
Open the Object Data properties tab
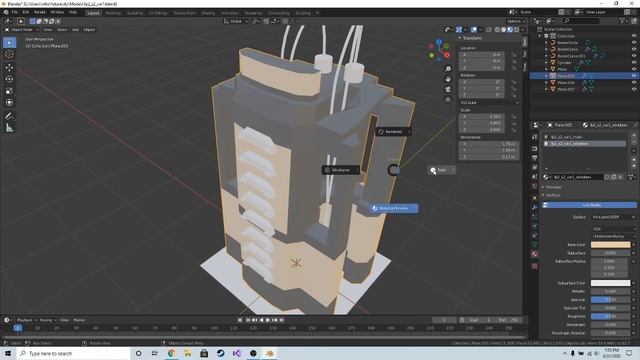point(535,244)
